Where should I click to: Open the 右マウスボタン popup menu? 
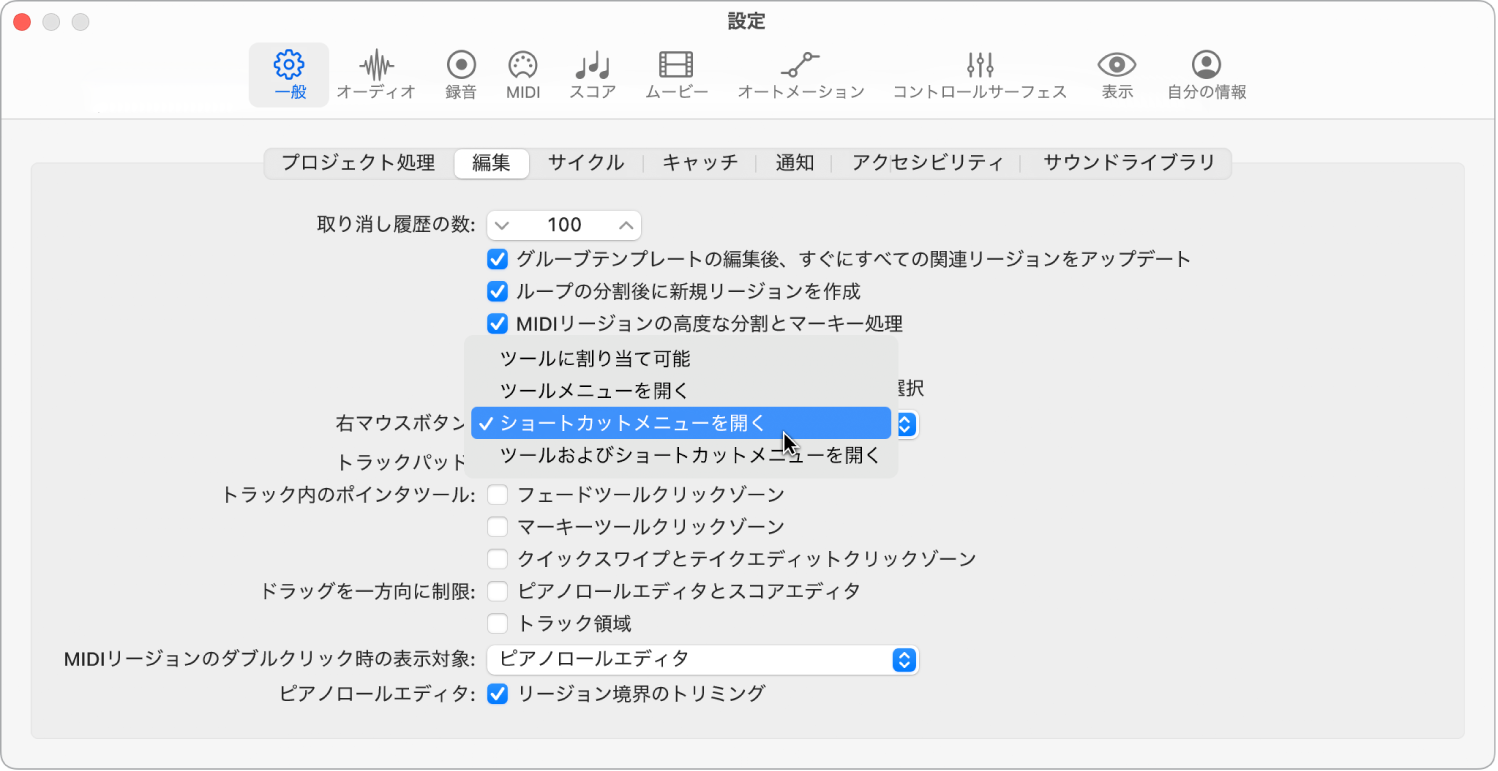(x=903, y=423)
